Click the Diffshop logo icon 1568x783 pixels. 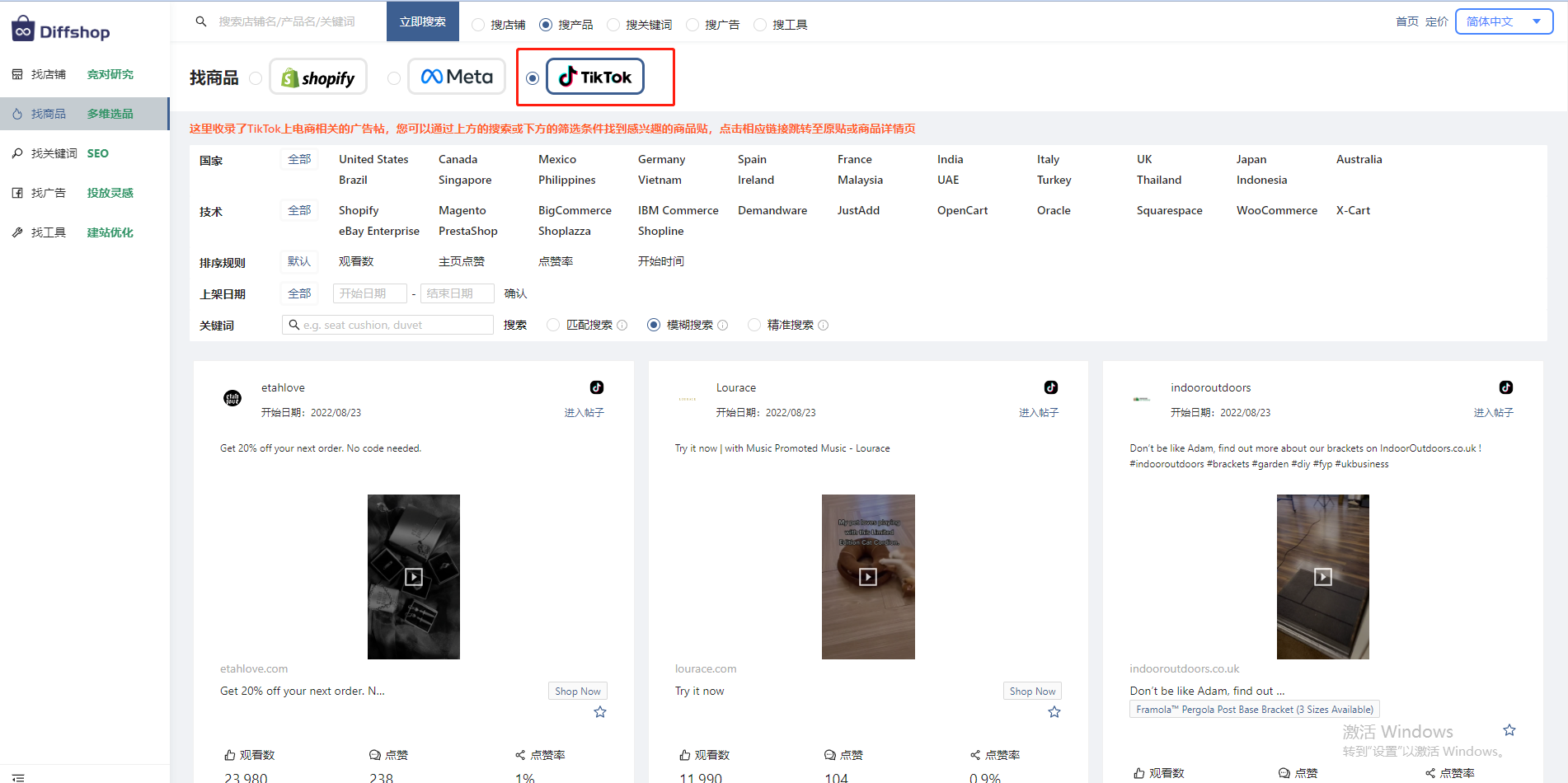point(23,30)
